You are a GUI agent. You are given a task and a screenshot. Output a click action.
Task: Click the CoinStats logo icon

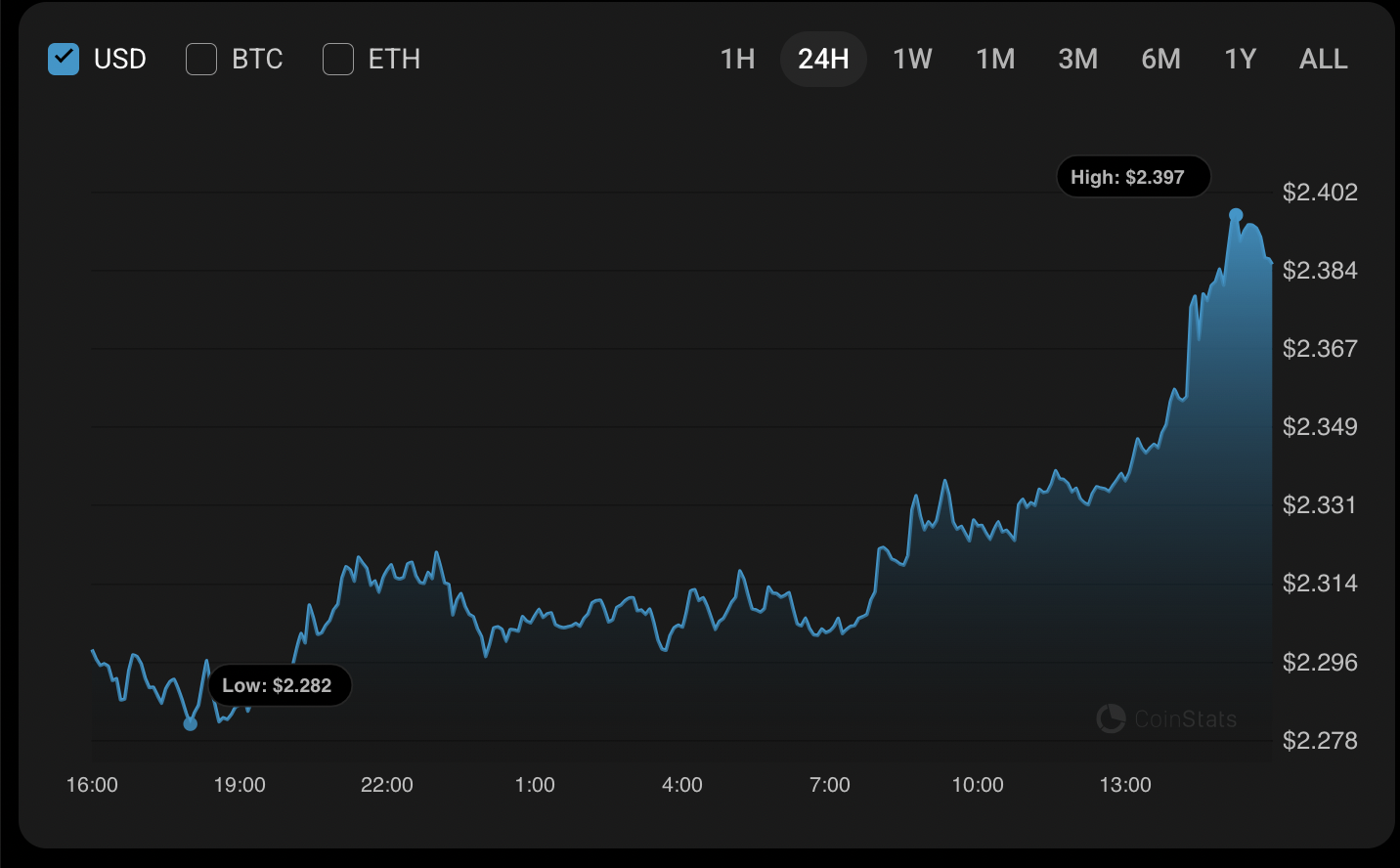coord(1111,719)
